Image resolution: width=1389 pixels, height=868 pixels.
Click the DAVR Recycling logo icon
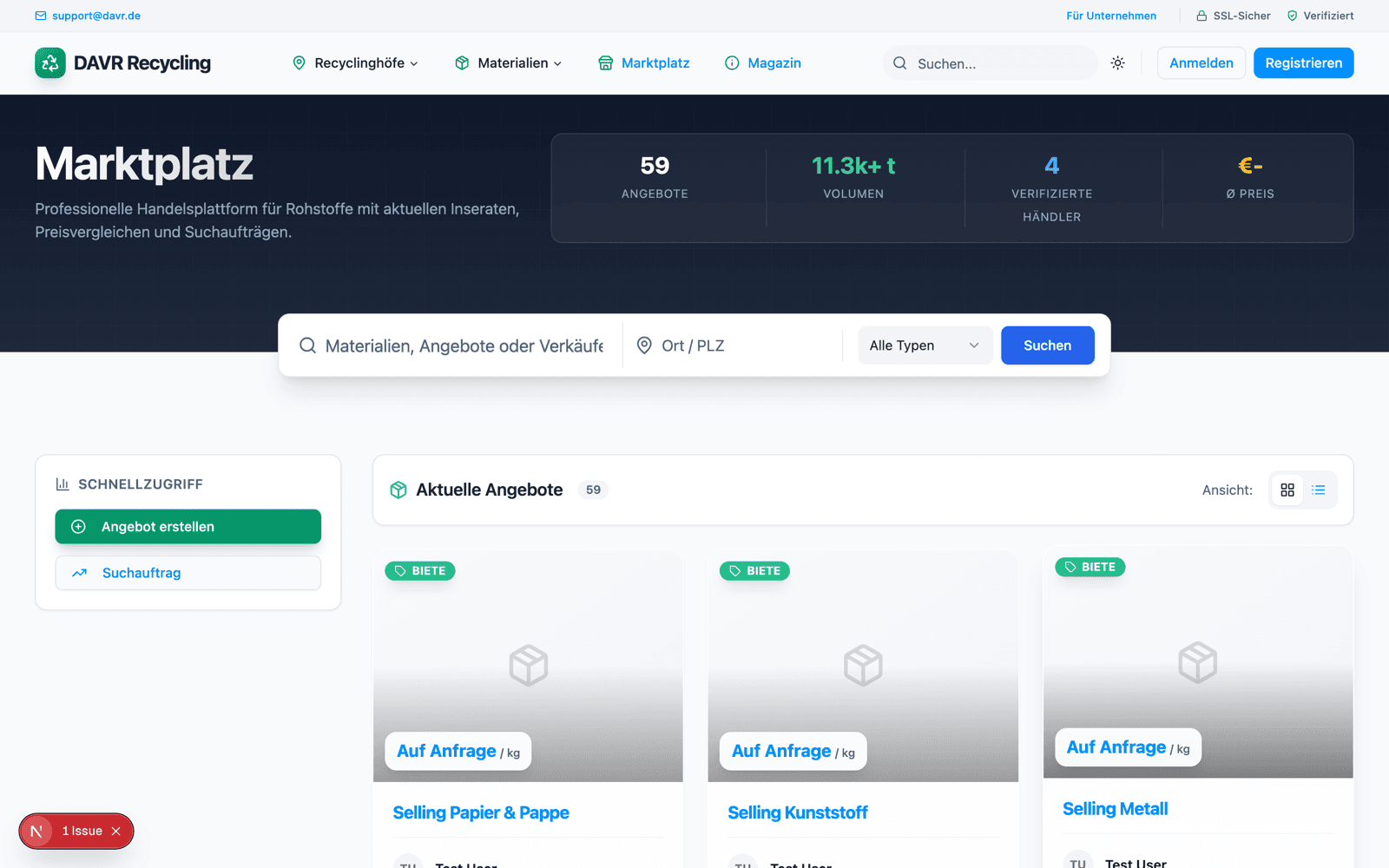[50, 62]
